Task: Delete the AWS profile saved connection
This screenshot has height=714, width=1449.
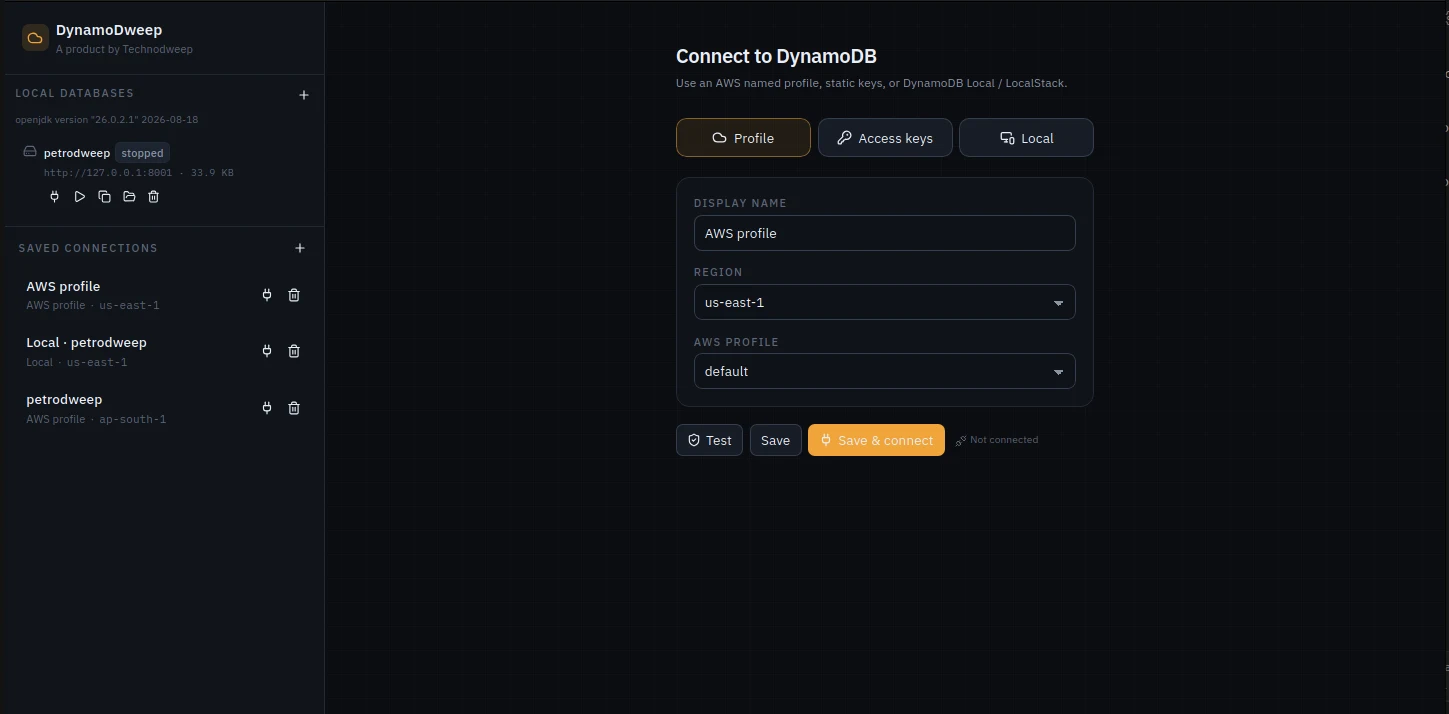Action: pos(294,295)
